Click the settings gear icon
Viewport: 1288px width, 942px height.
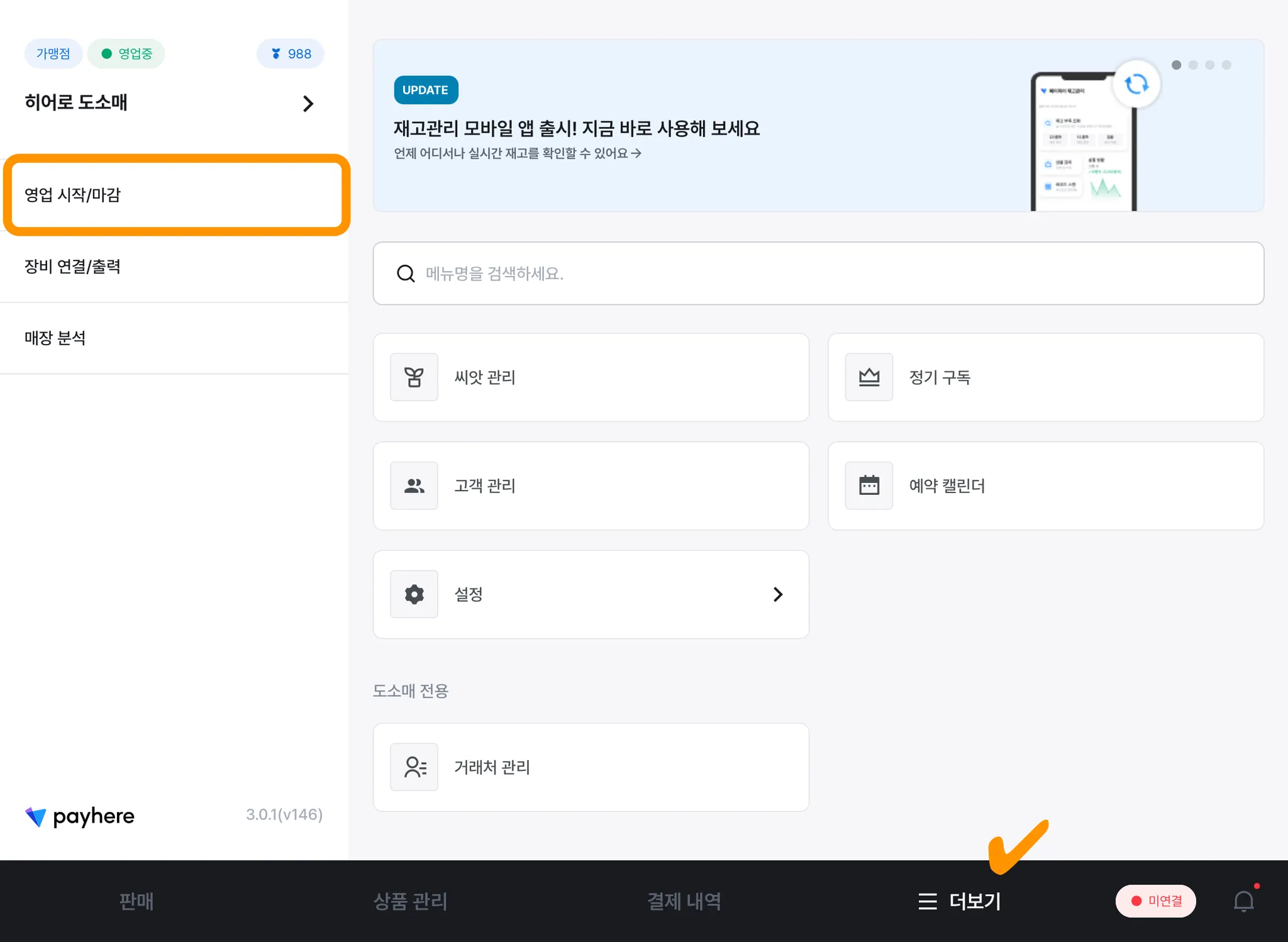414,594
